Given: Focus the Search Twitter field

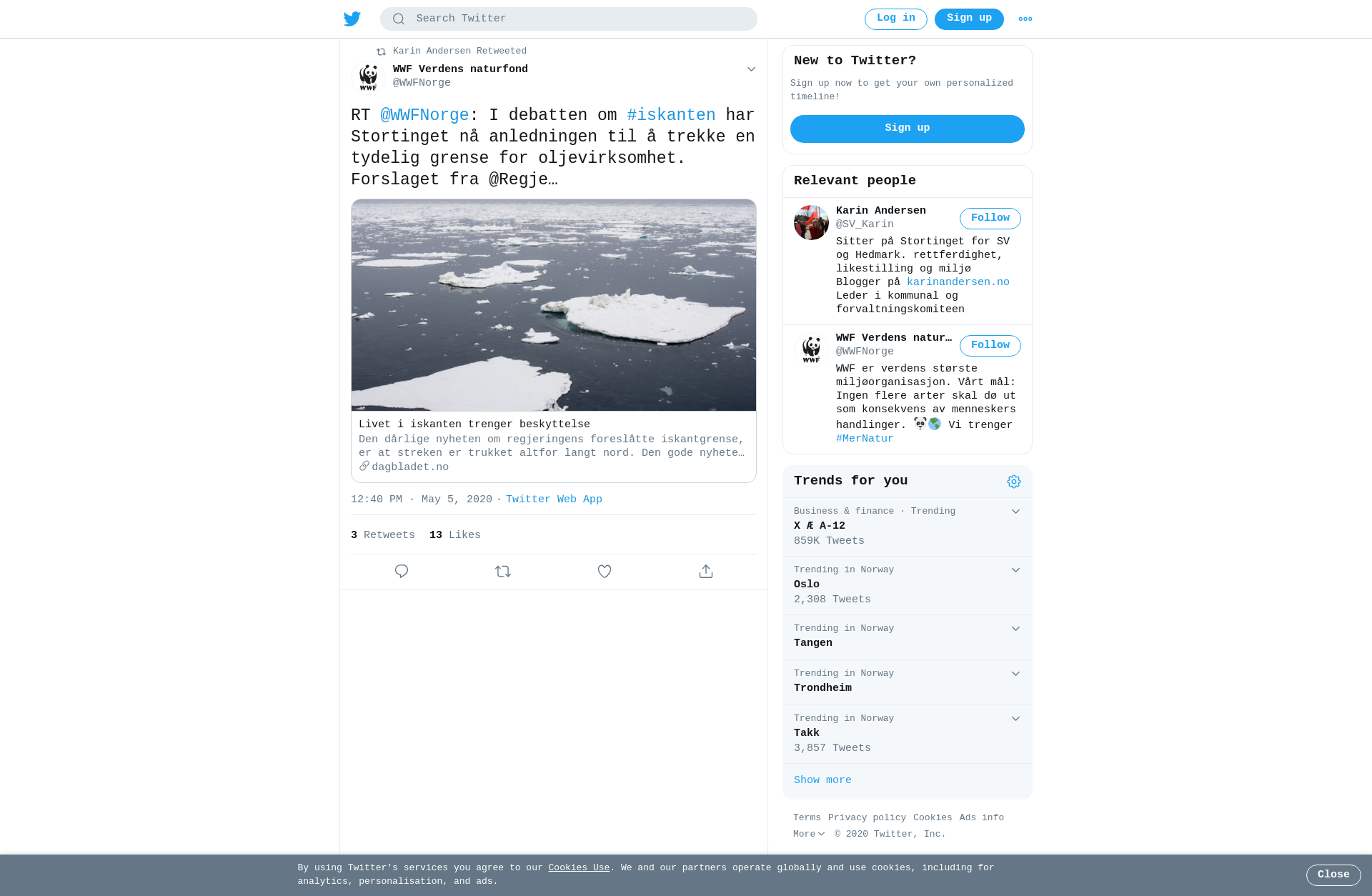Looking at the screenshot, I should (569, 19).
